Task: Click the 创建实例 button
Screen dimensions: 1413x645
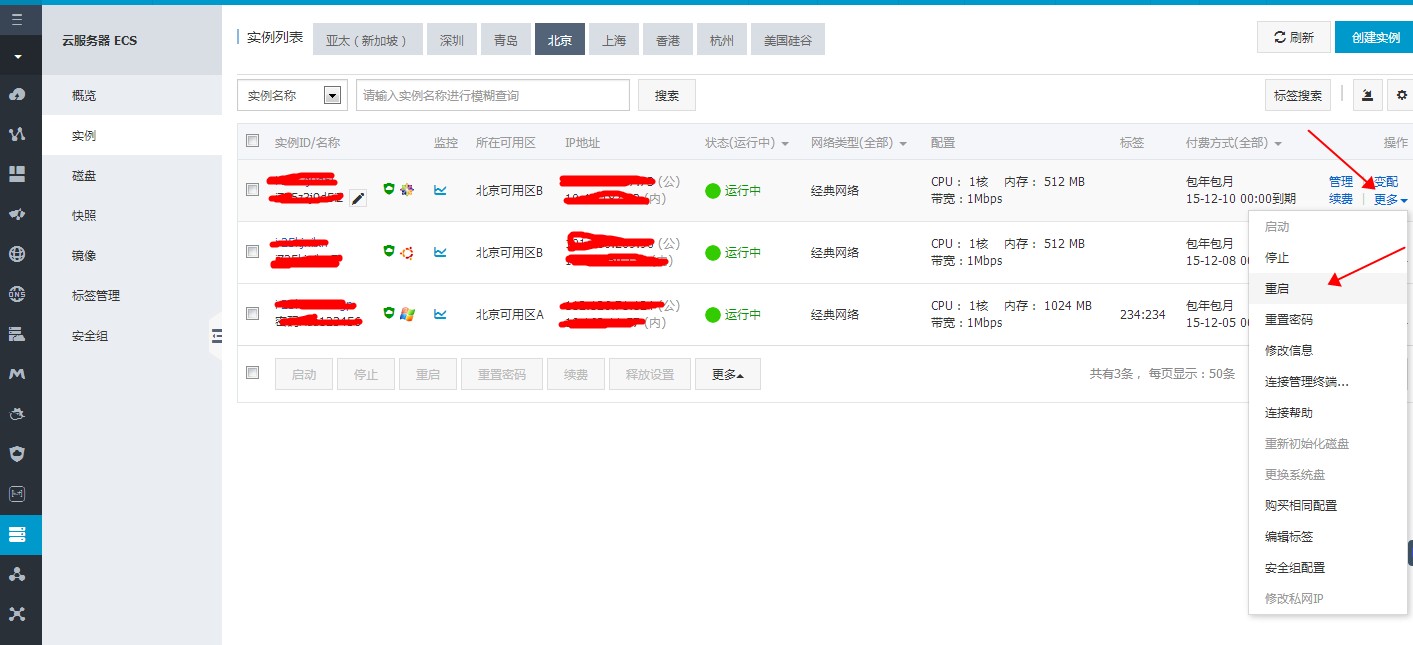Action: click(x=1374, y=37)
